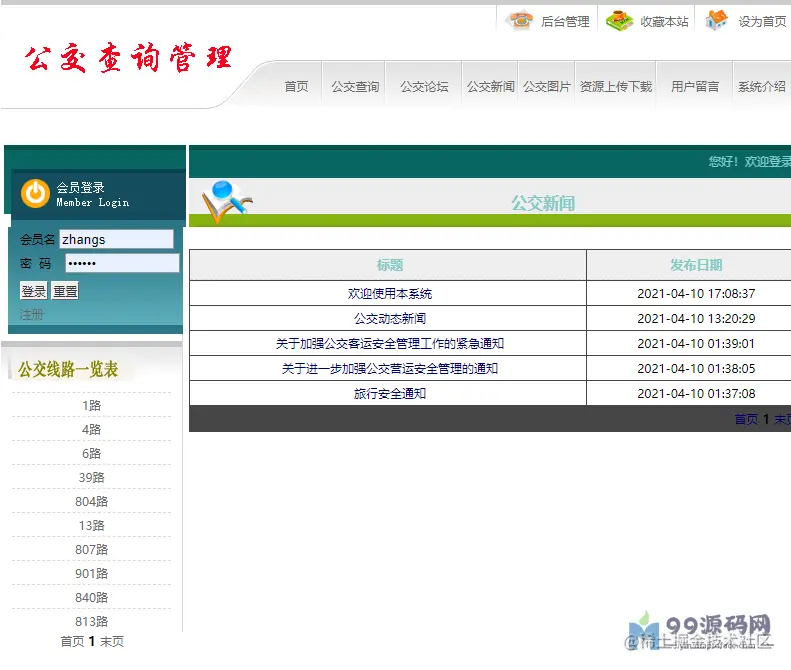This screenshot has height=670, width=791.
Task: Select bus route 901路
Action: tap(91, 574)
